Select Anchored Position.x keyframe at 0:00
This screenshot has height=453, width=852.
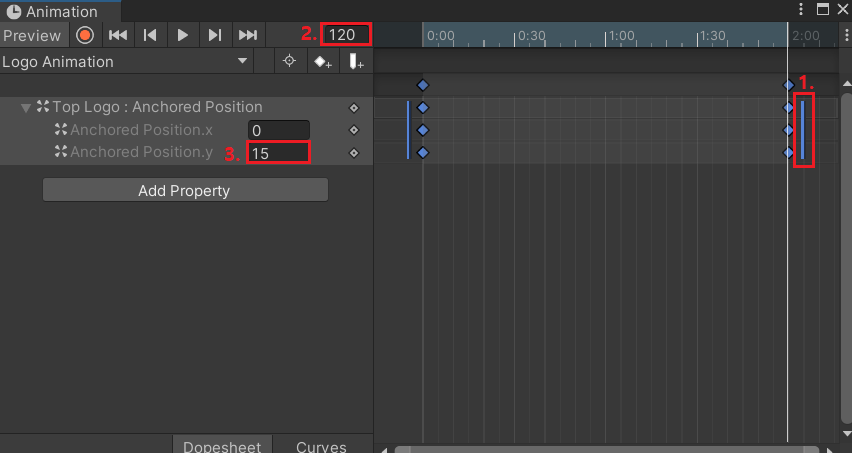click(423, 130)
